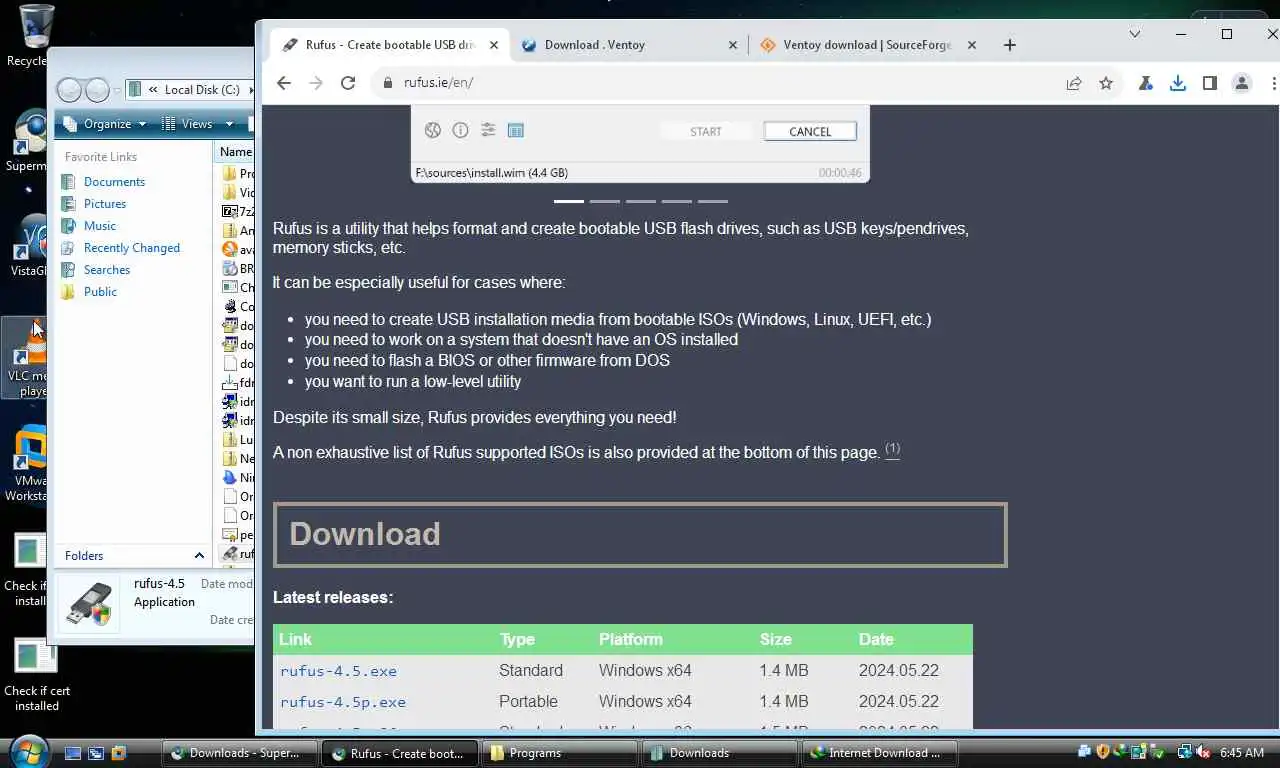Open Music favorite link
Screen dimensions: 1280x768
coord(100,226)
